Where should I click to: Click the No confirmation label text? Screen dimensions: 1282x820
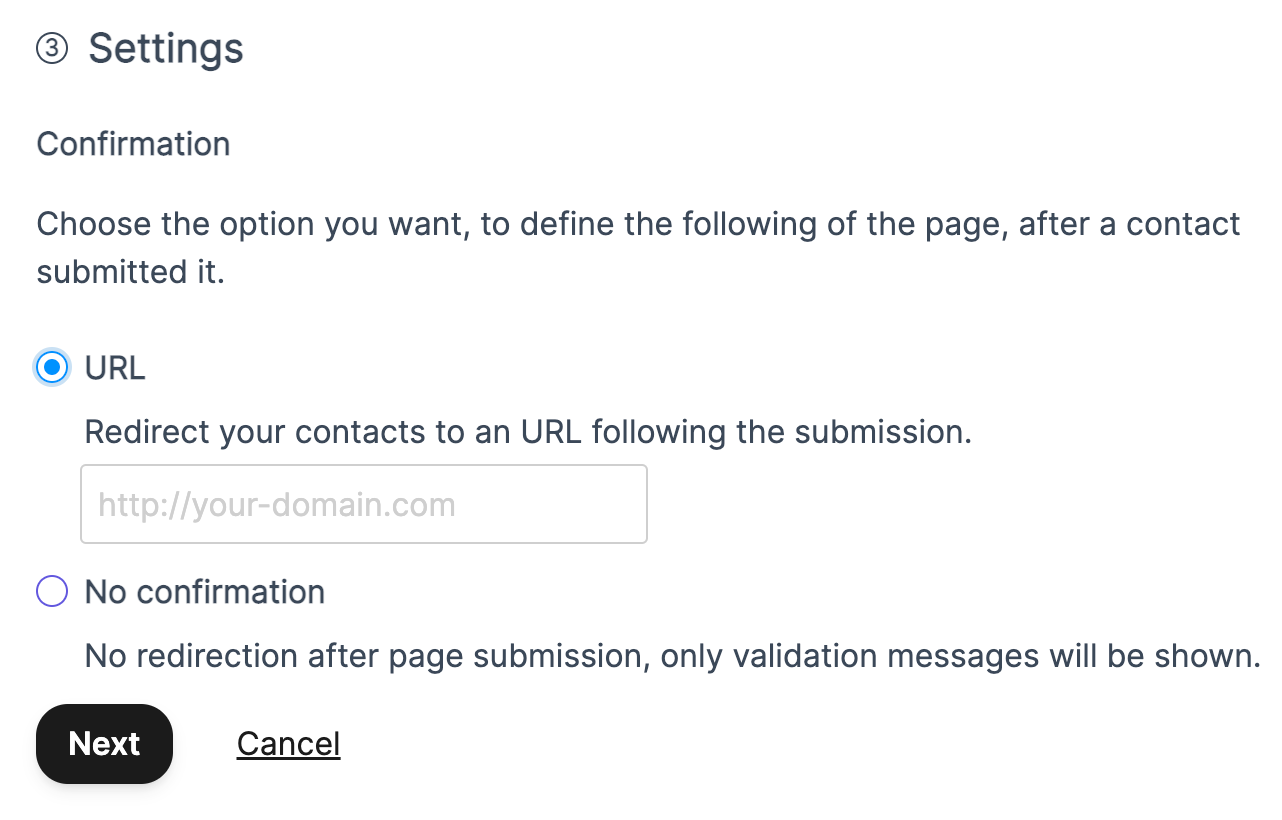coord(204,591)
